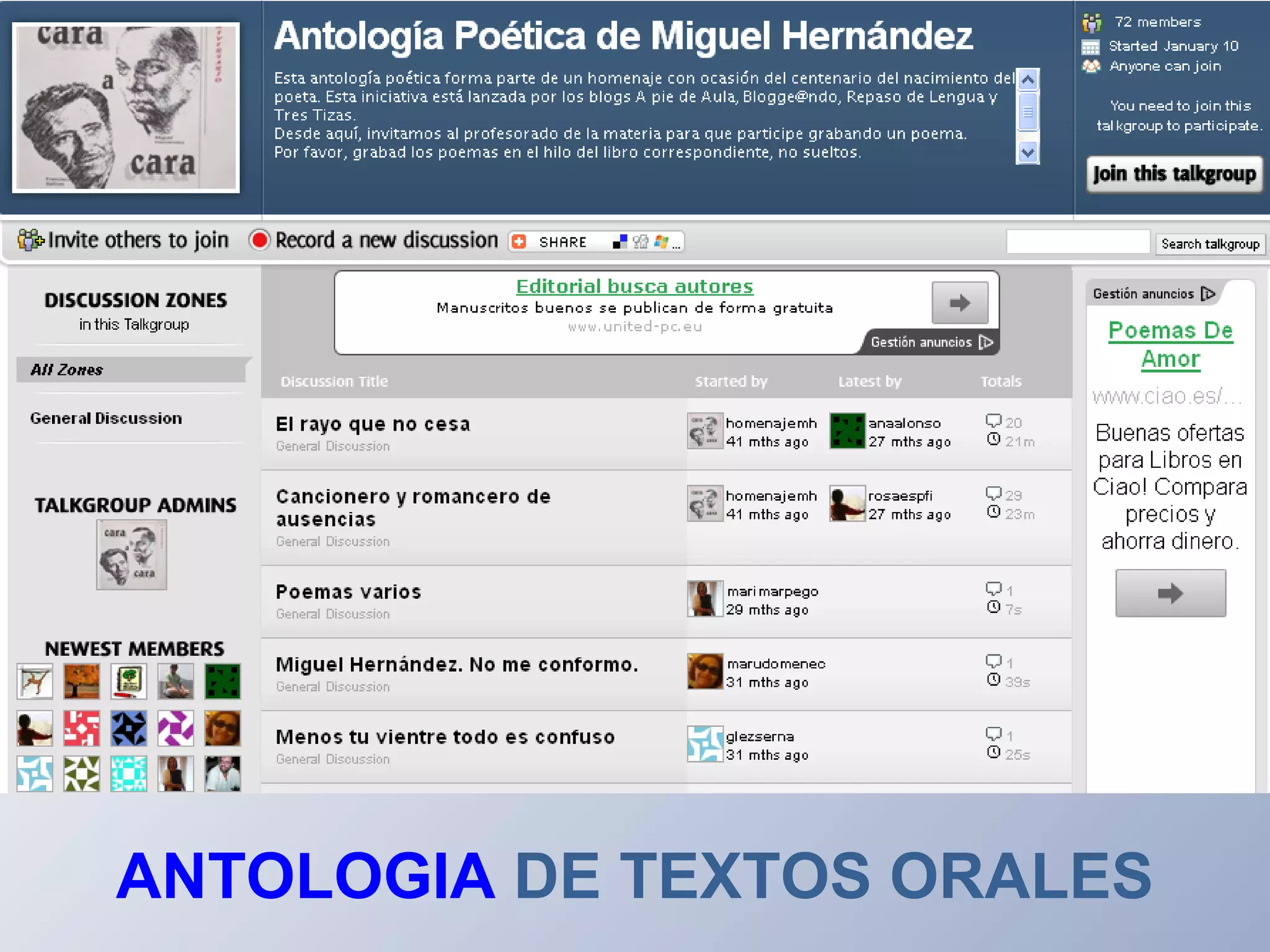Click the group icon beside Anyone can join

tap(1091, 66)
